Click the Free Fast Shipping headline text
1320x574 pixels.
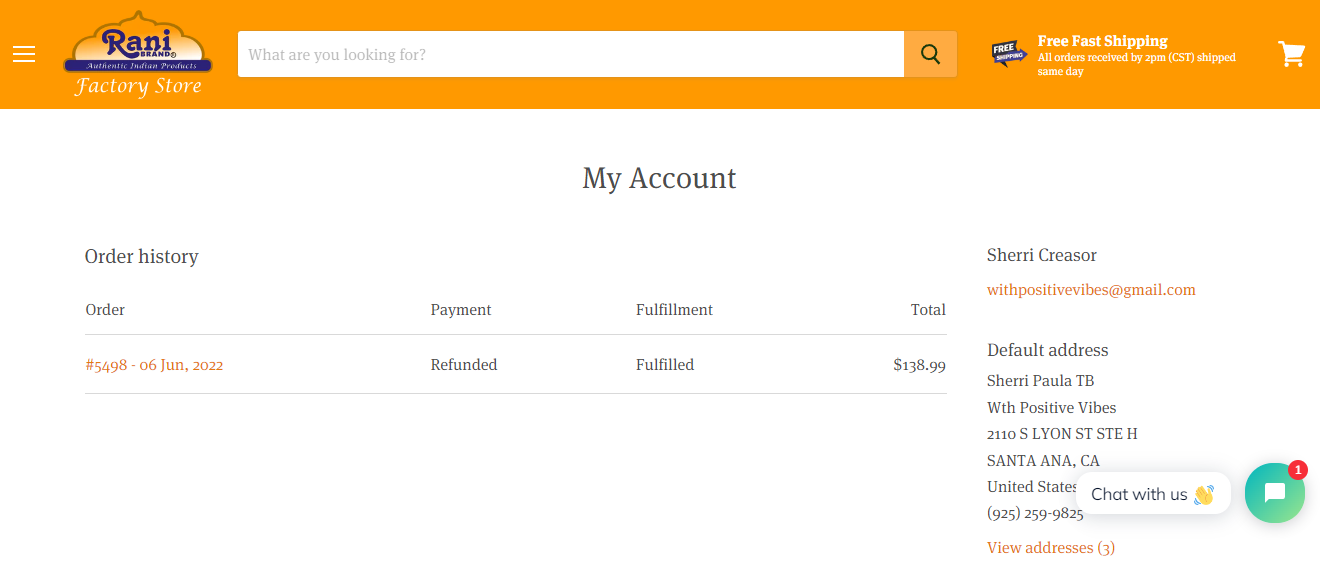1103,41
